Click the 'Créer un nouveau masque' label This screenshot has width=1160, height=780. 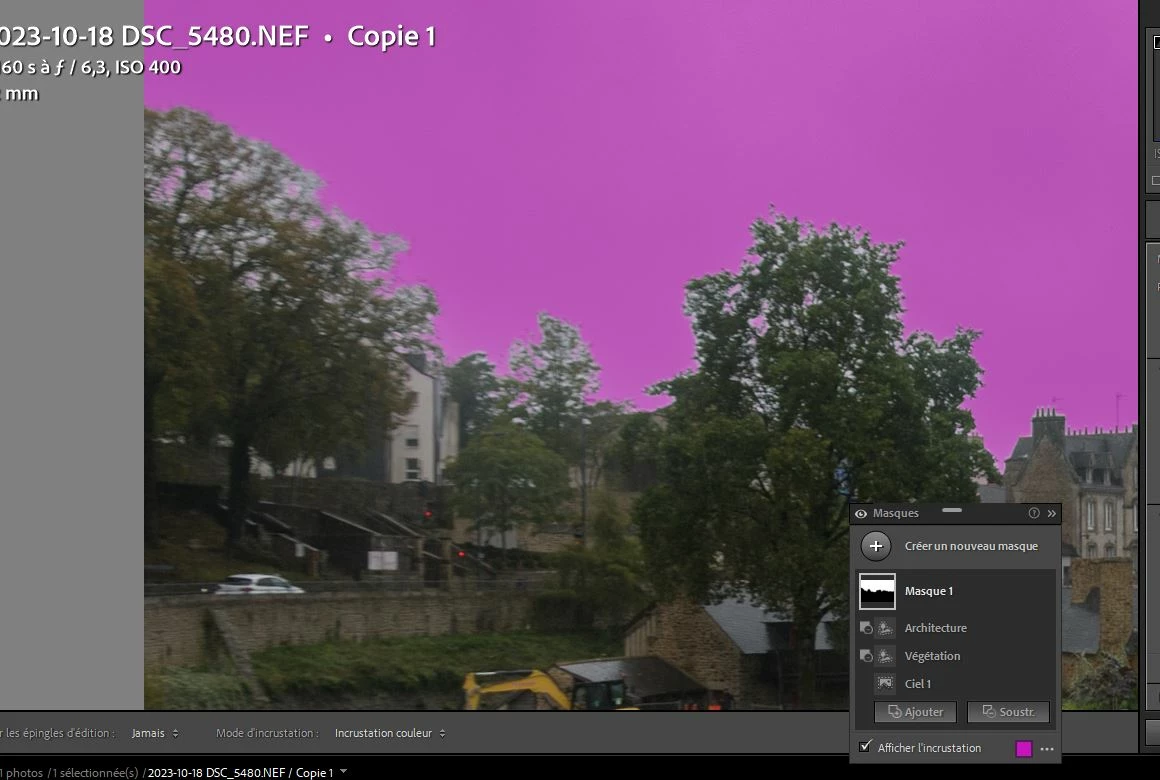pyautogui.click(x=971, y=546)
